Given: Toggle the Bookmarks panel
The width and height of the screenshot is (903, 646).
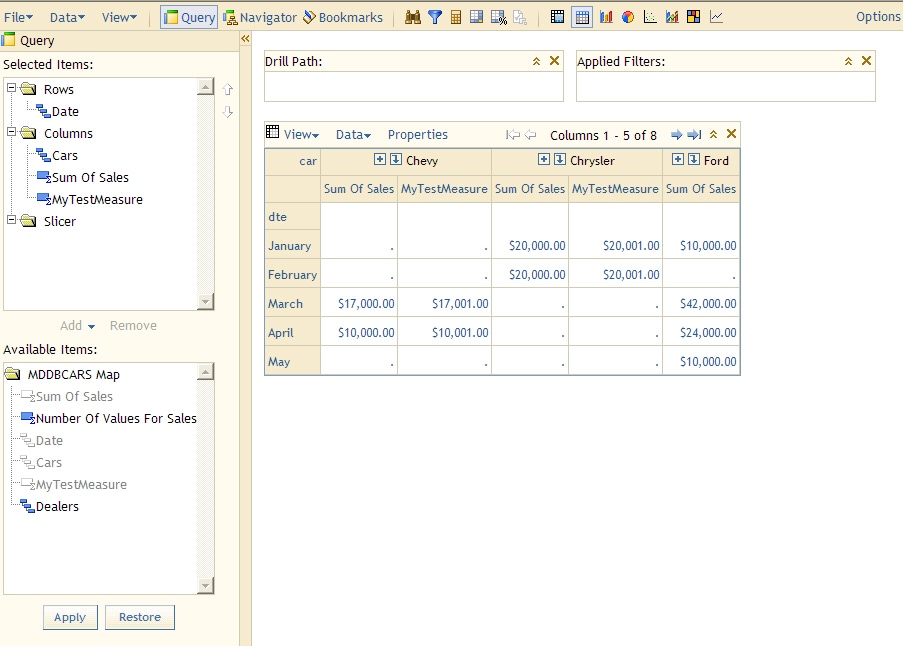Looking at the screenshot, I should point(344,17).
